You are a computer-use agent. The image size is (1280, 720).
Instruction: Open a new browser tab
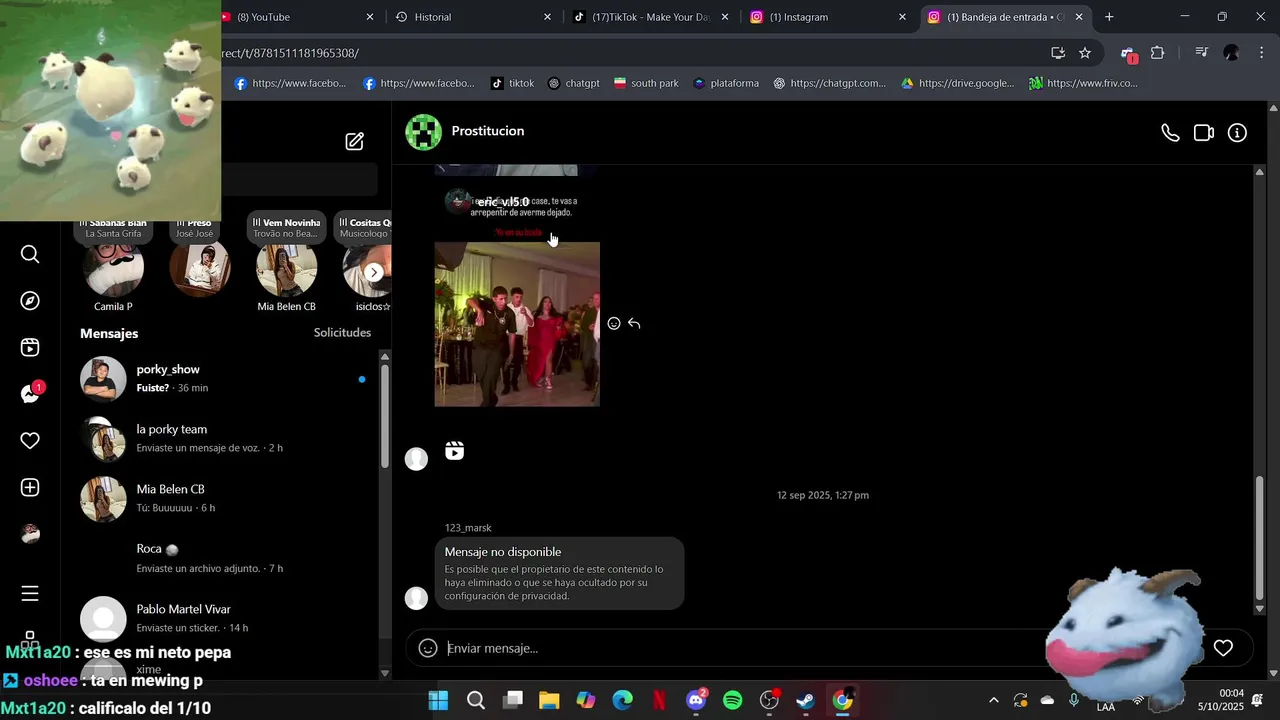point(1109,17)
